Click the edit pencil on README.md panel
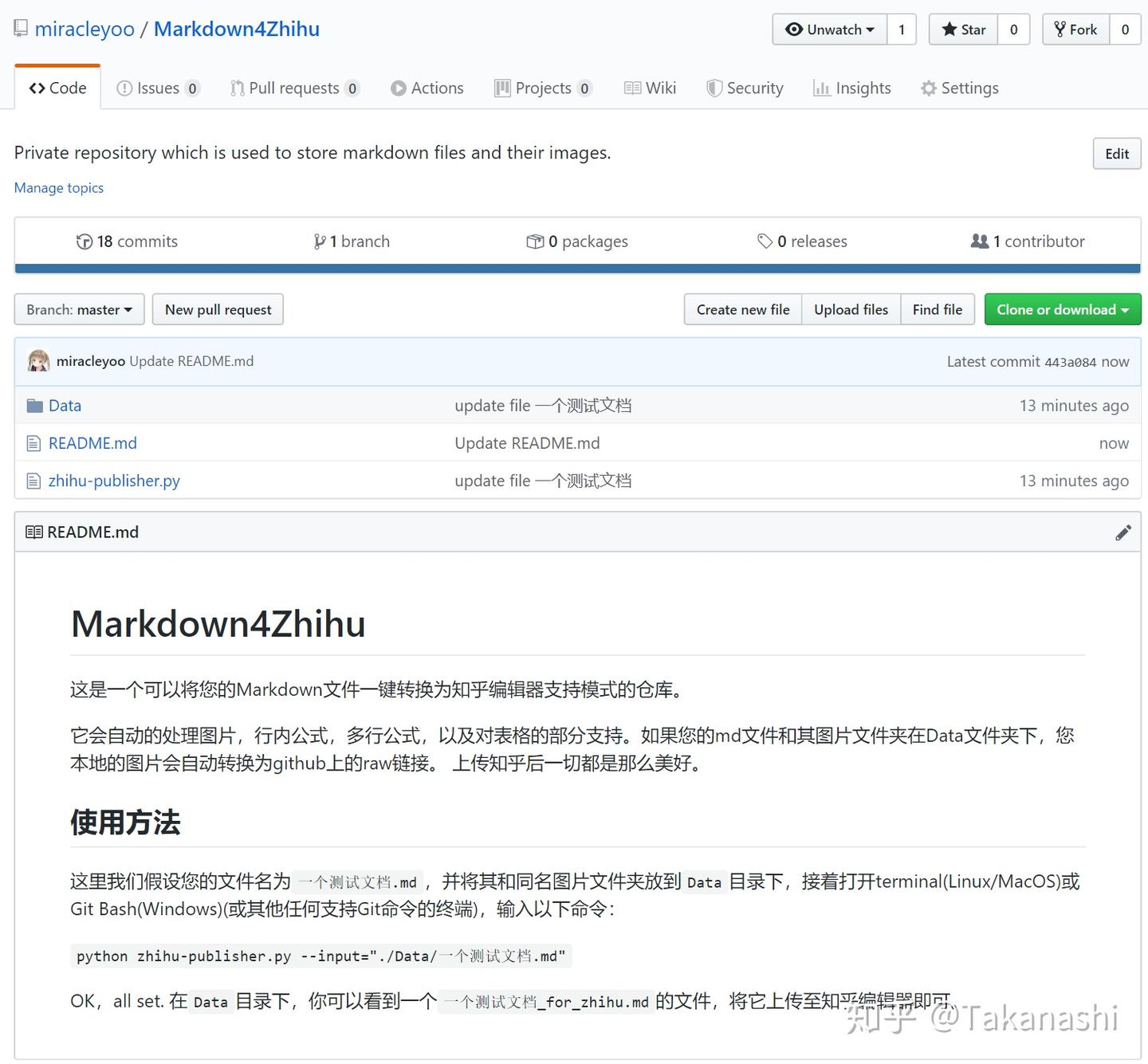Image resolution: width=1148 pixels, height=1064 pixels. tap(1123, 532)
